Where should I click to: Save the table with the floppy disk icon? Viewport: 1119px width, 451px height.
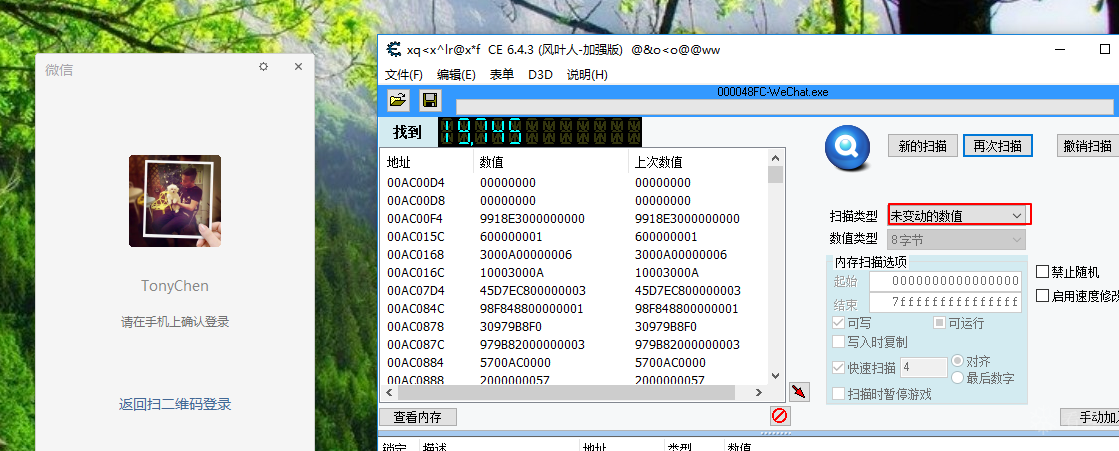[x=430, y=100]
